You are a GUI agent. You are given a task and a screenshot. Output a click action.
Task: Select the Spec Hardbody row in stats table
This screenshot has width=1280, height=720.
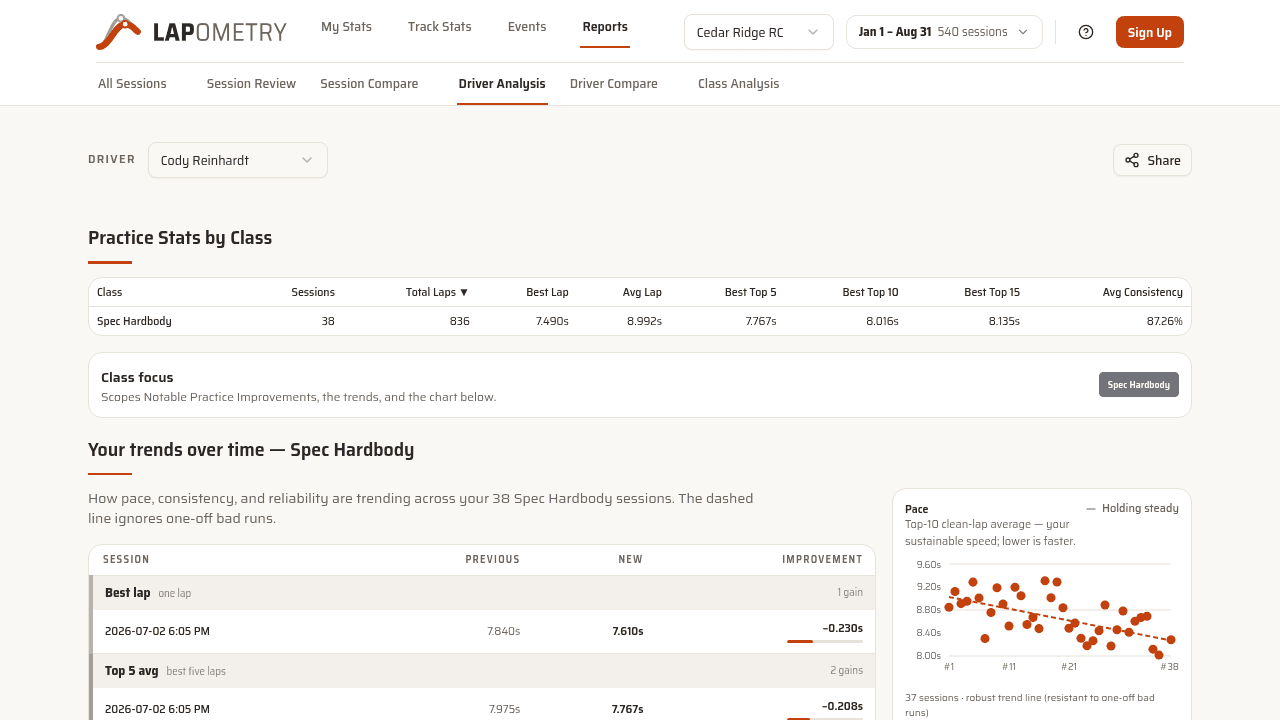coord(640,321)
